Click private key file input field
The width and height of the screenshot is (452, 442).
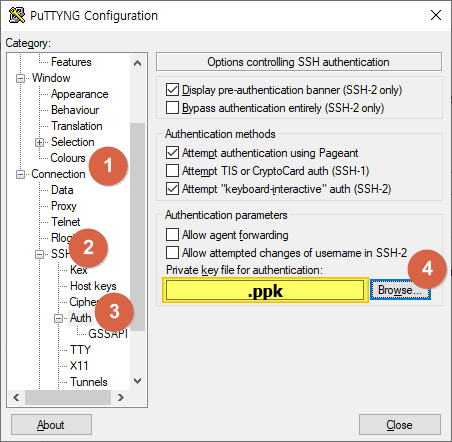265,290
